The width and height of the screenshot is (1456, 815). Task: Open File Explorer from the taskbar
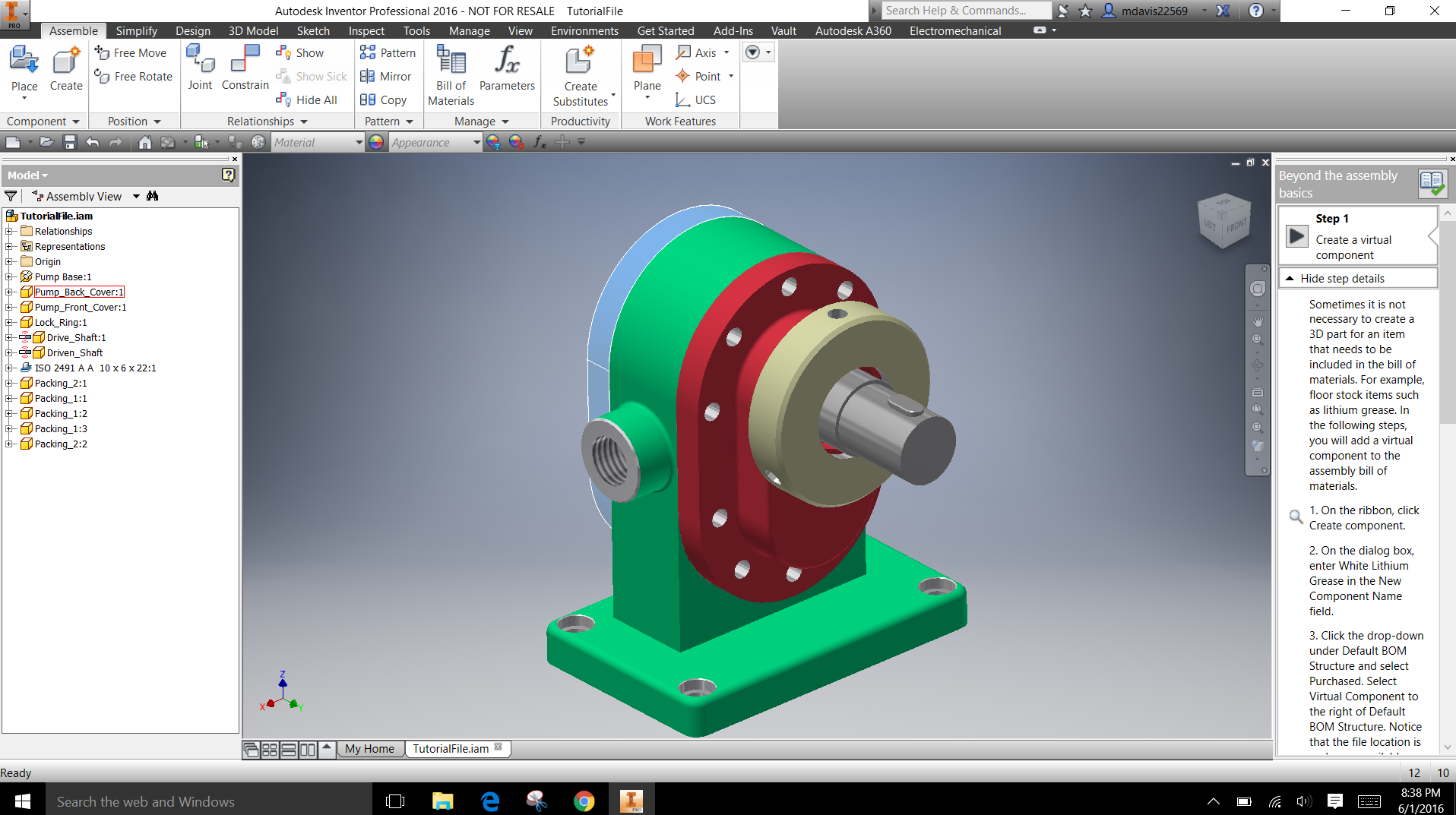(x=442, y=801)
